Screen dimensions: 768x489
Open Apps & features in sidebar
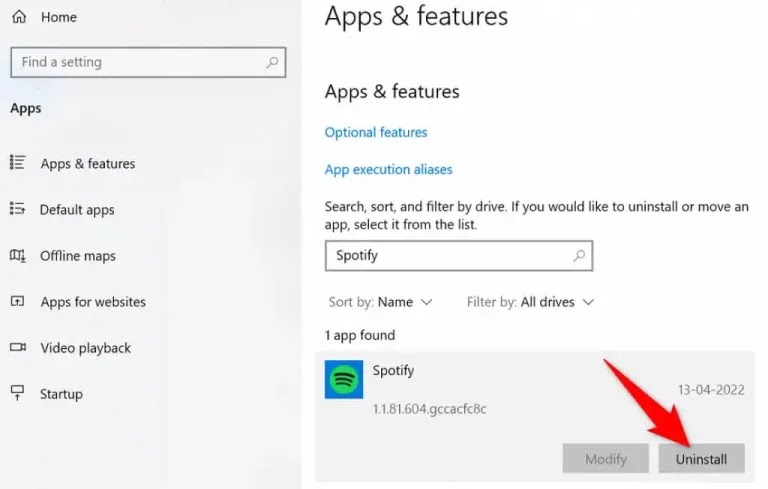[x=88, y=164]
